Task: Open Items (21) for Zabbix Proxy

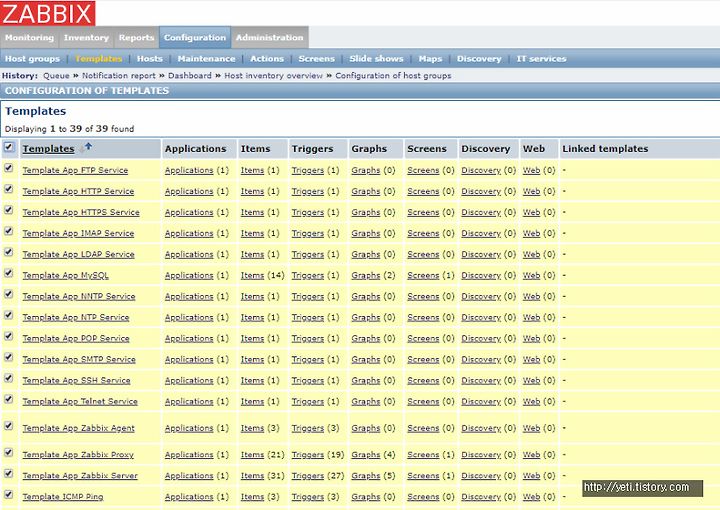Action: 252,455
